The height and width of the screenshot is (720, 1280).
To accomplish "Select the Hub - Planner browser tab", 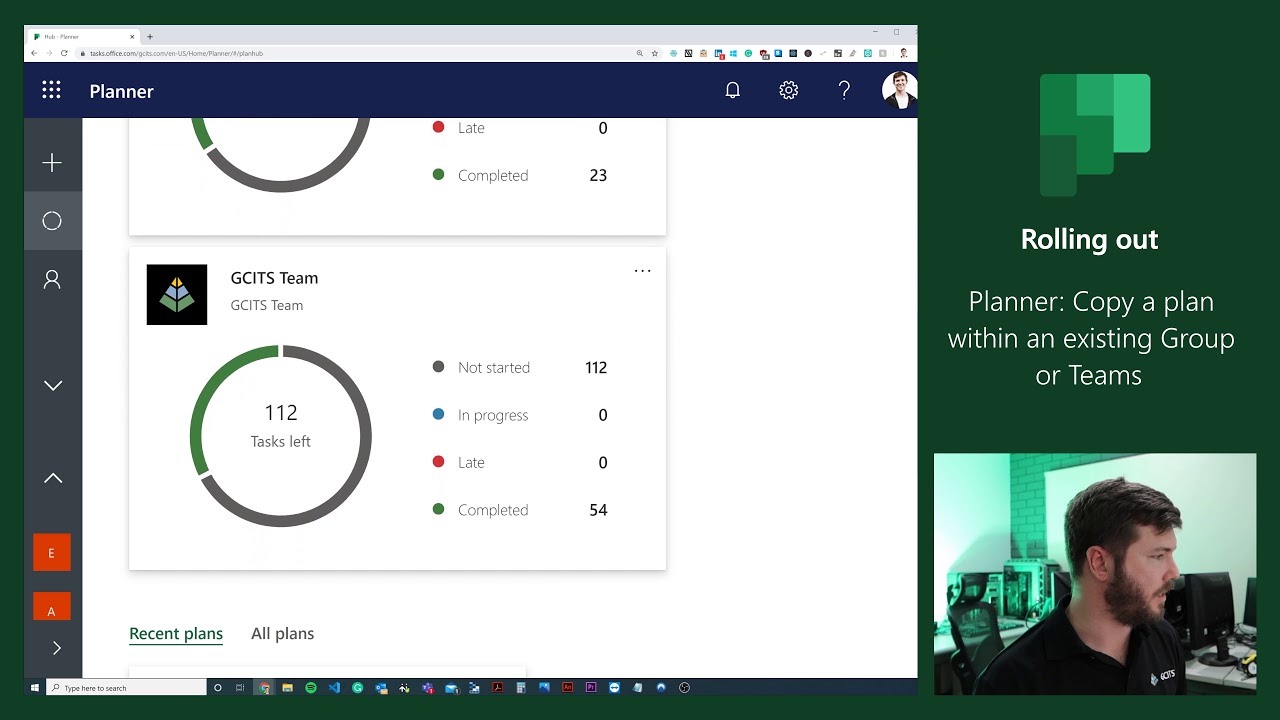I will point(84,37).
